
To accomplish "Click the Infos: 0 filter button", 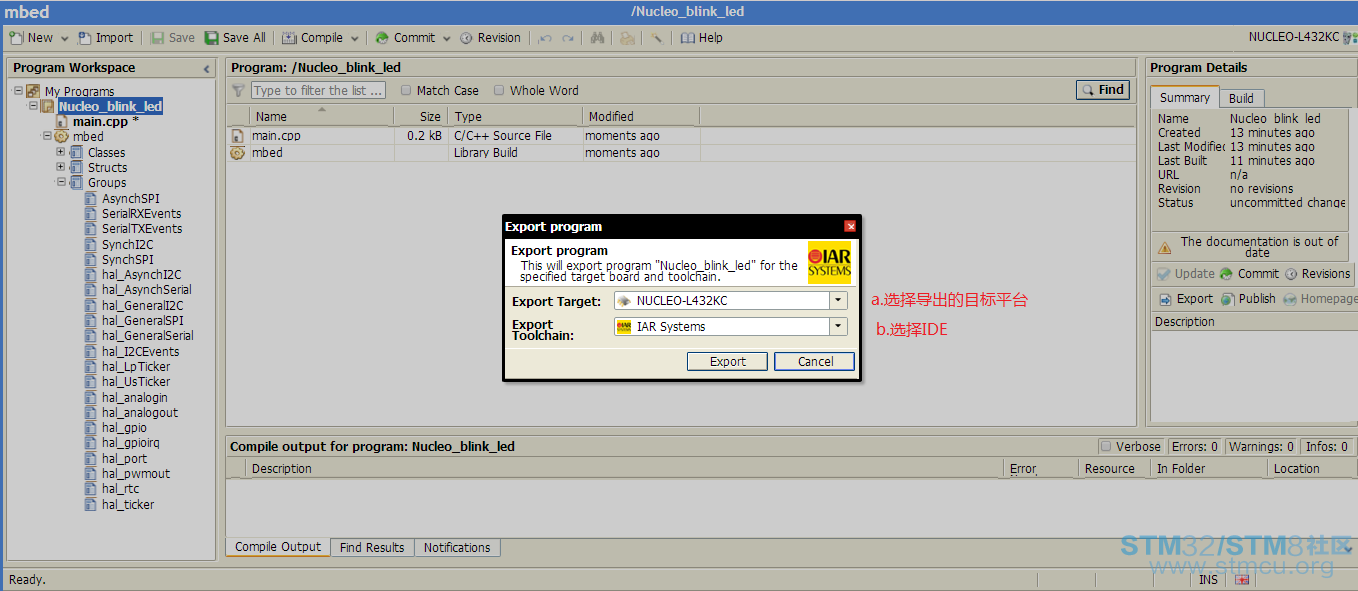I will [1327, 447].
